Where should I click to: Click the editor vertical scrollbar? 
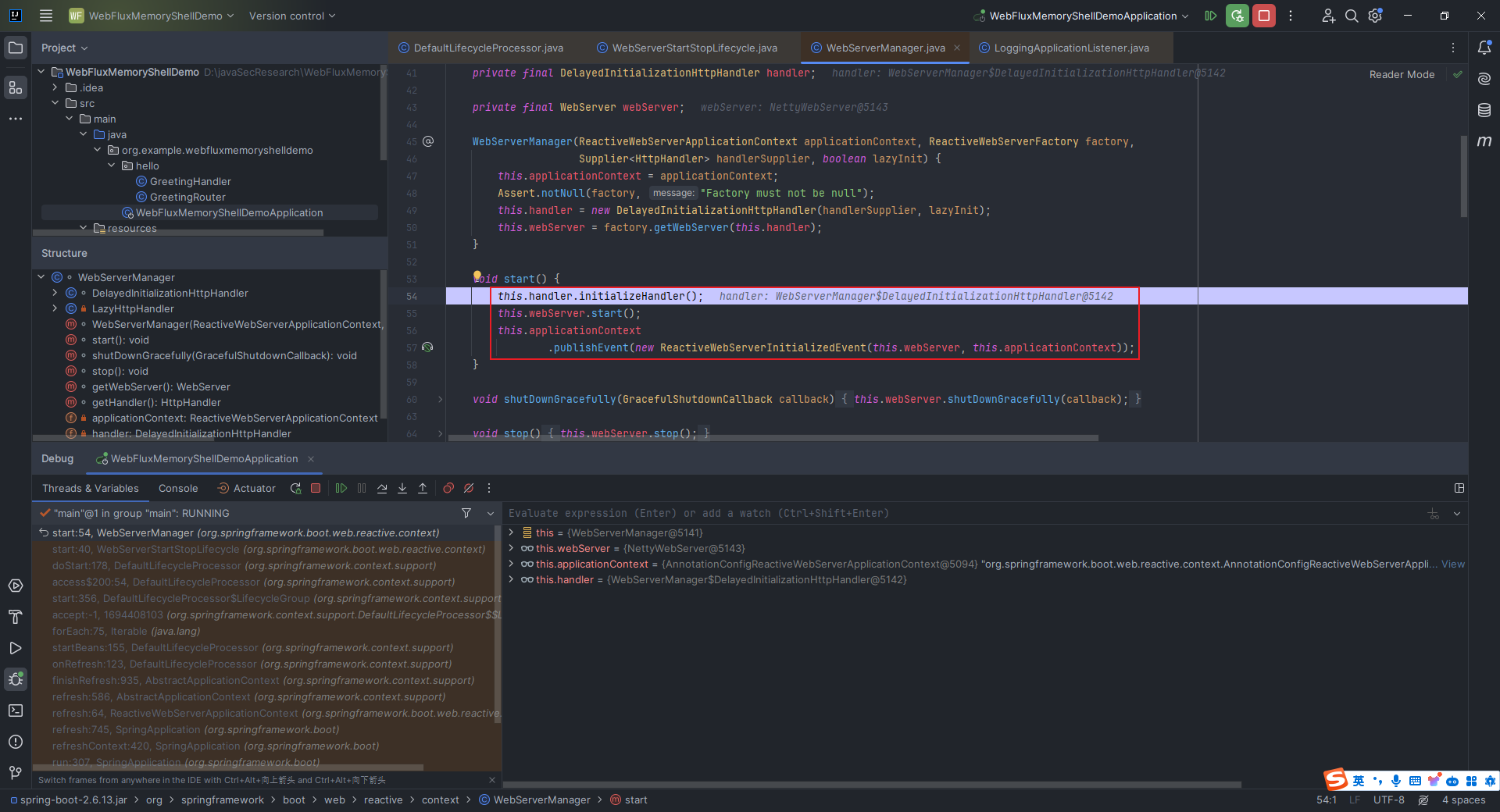pos(1463,176)
